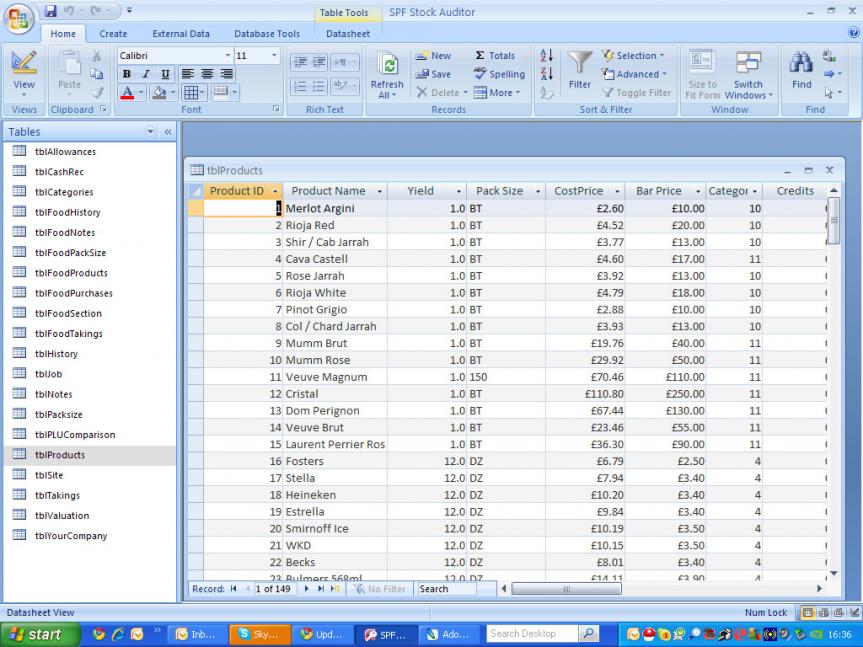Open the More records menu
The image size is (863, 647).
(x=497, y=92)
